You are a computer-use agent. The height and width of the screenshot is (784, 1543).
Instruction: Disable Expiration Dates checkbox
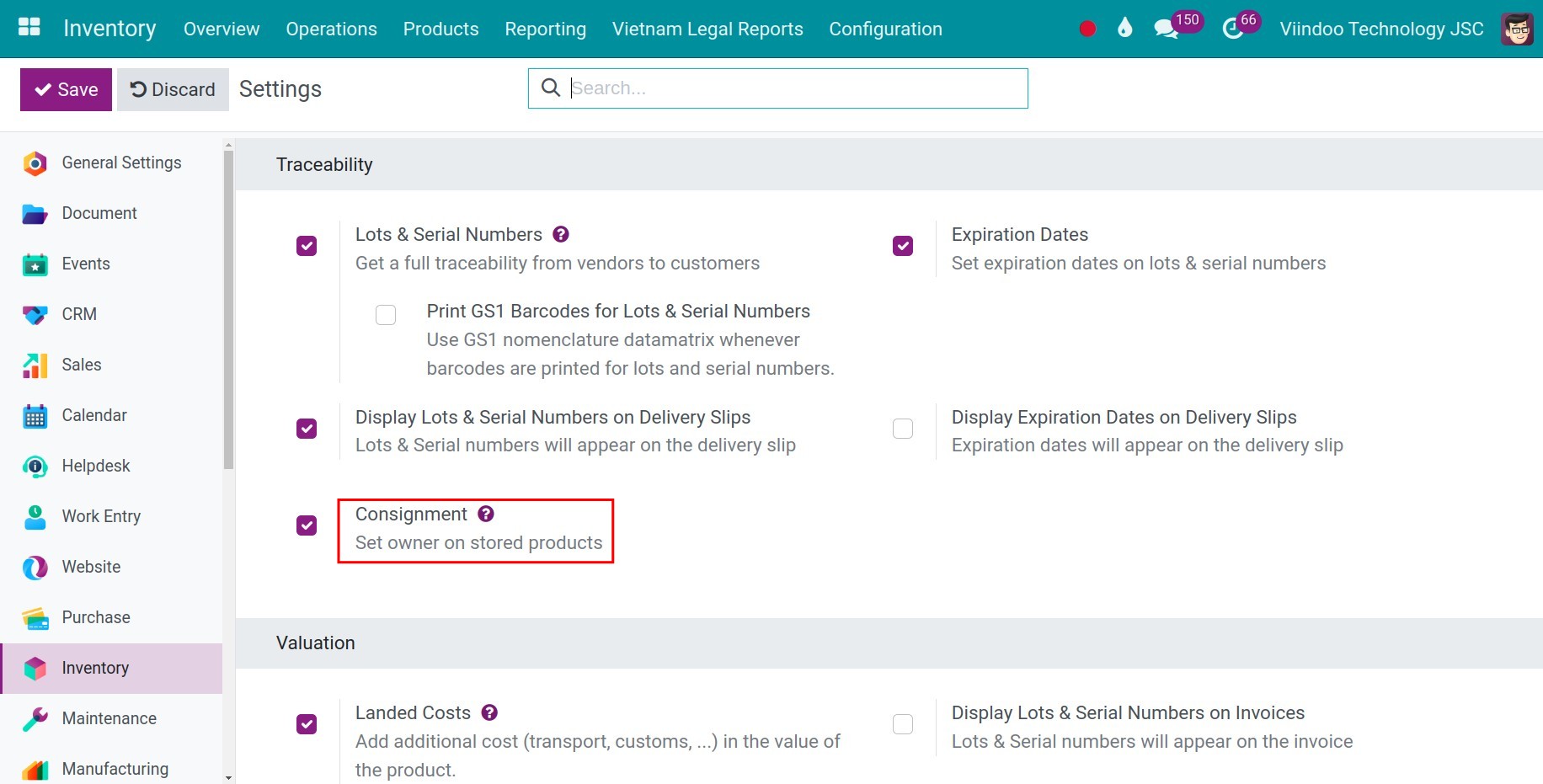pyautogui.click(x=903, y=246)
